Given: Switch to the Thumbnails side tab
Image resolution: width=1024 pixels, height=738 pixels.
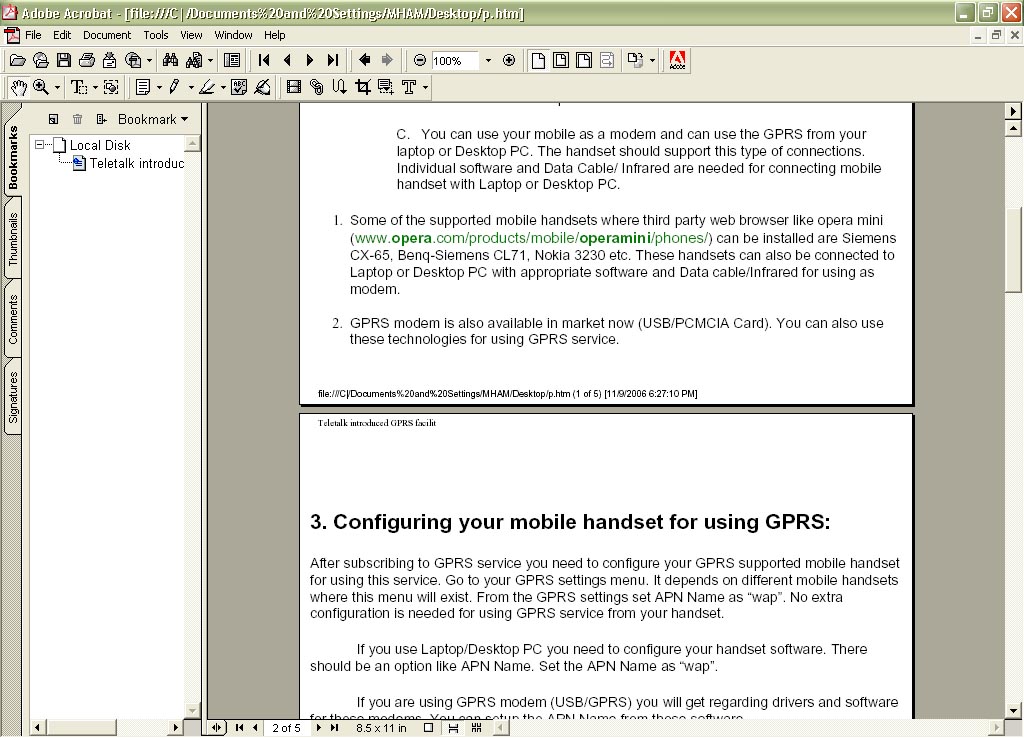Looking at the screenshot, I should pos(13,239).
